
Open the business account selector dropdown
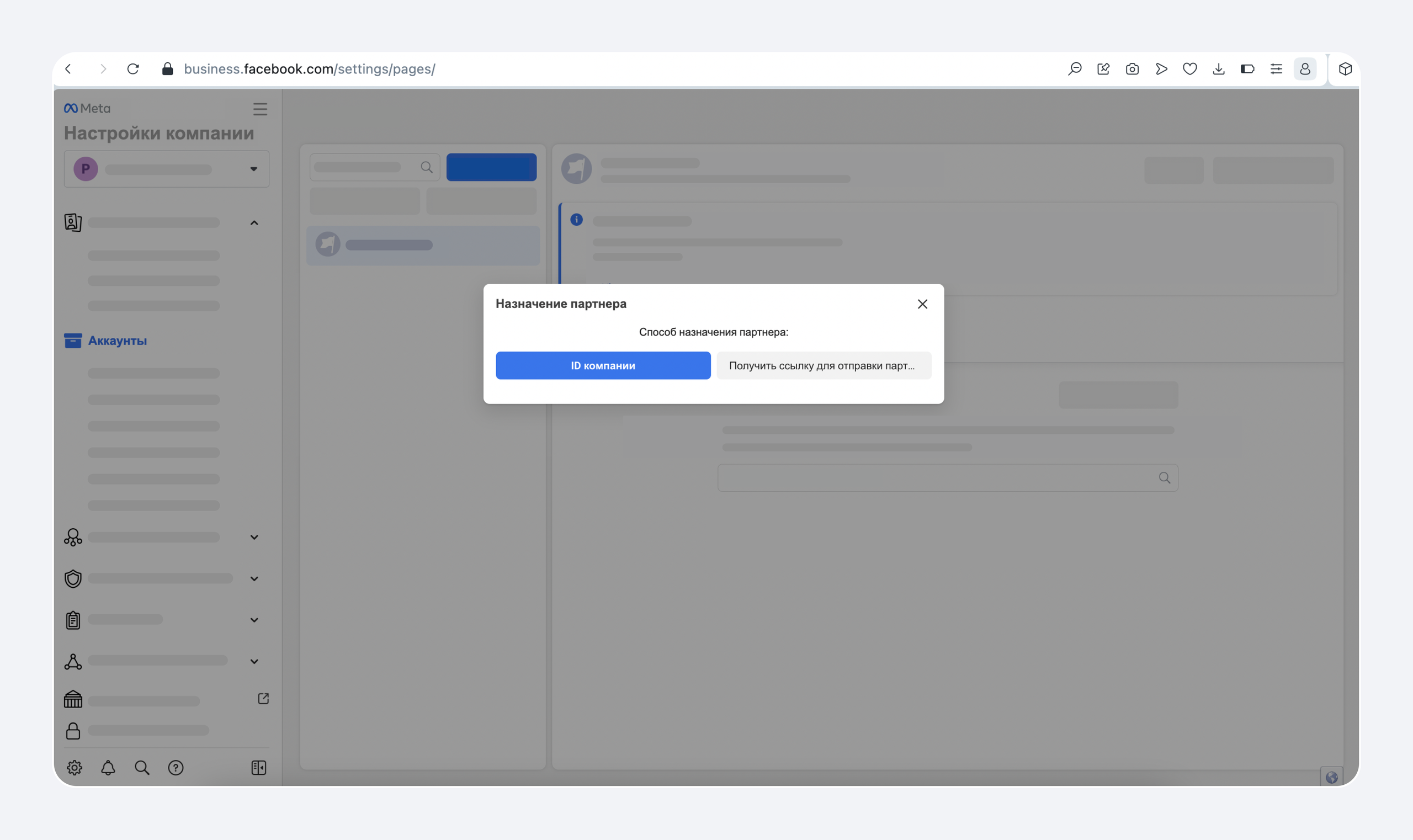[167, 169]
